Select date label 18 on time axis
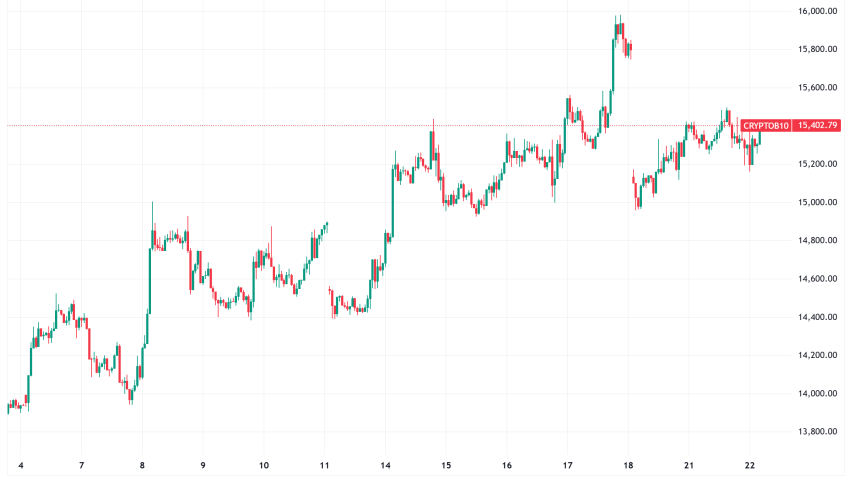The height and width of the screenshot is (485, 852). point(628,466)
